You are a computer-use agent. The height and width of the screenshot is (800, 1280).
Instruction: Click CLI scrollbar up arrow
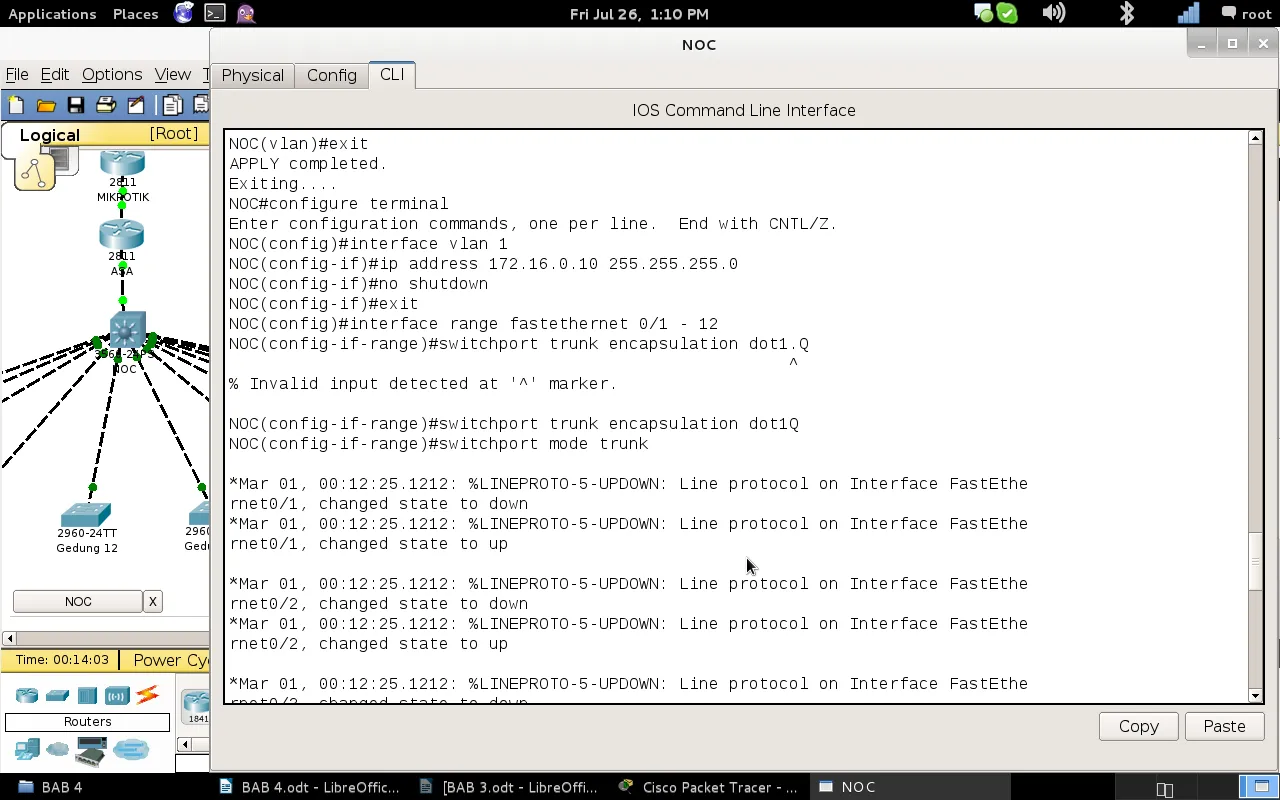point(1255,139)
